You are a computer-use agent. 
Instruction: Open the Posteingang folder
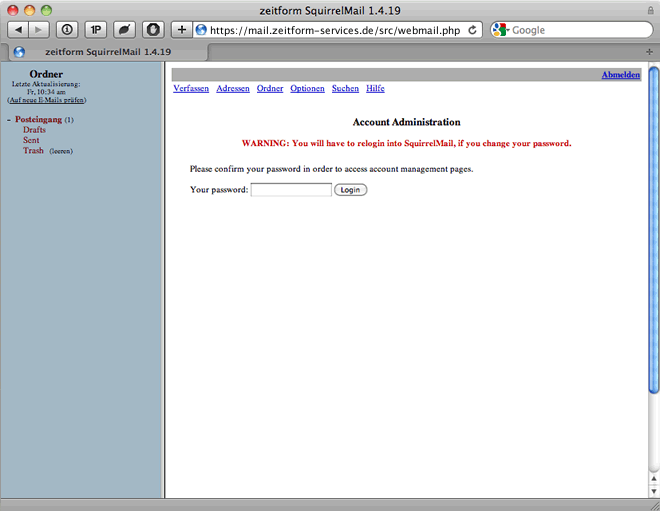(38, 120)
